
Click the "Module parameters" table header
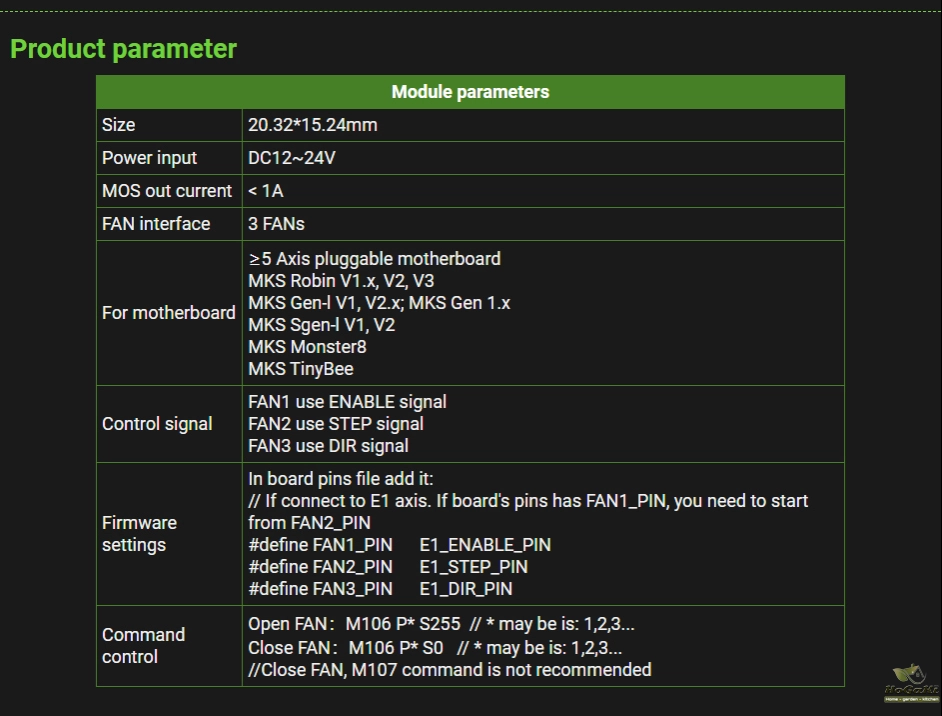(x=470, y=92)
